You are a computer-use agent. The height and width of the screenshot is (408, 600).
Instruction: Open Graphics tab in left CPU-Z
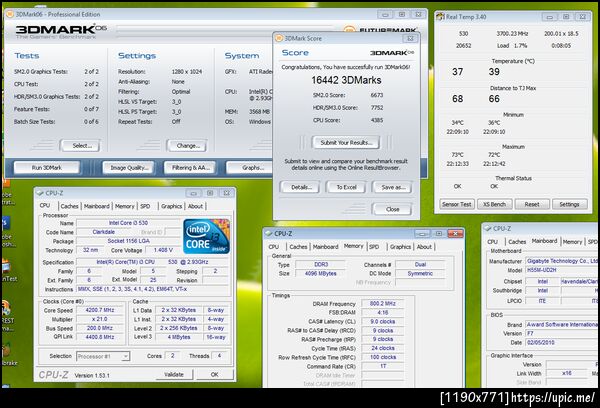click(171, 206)
